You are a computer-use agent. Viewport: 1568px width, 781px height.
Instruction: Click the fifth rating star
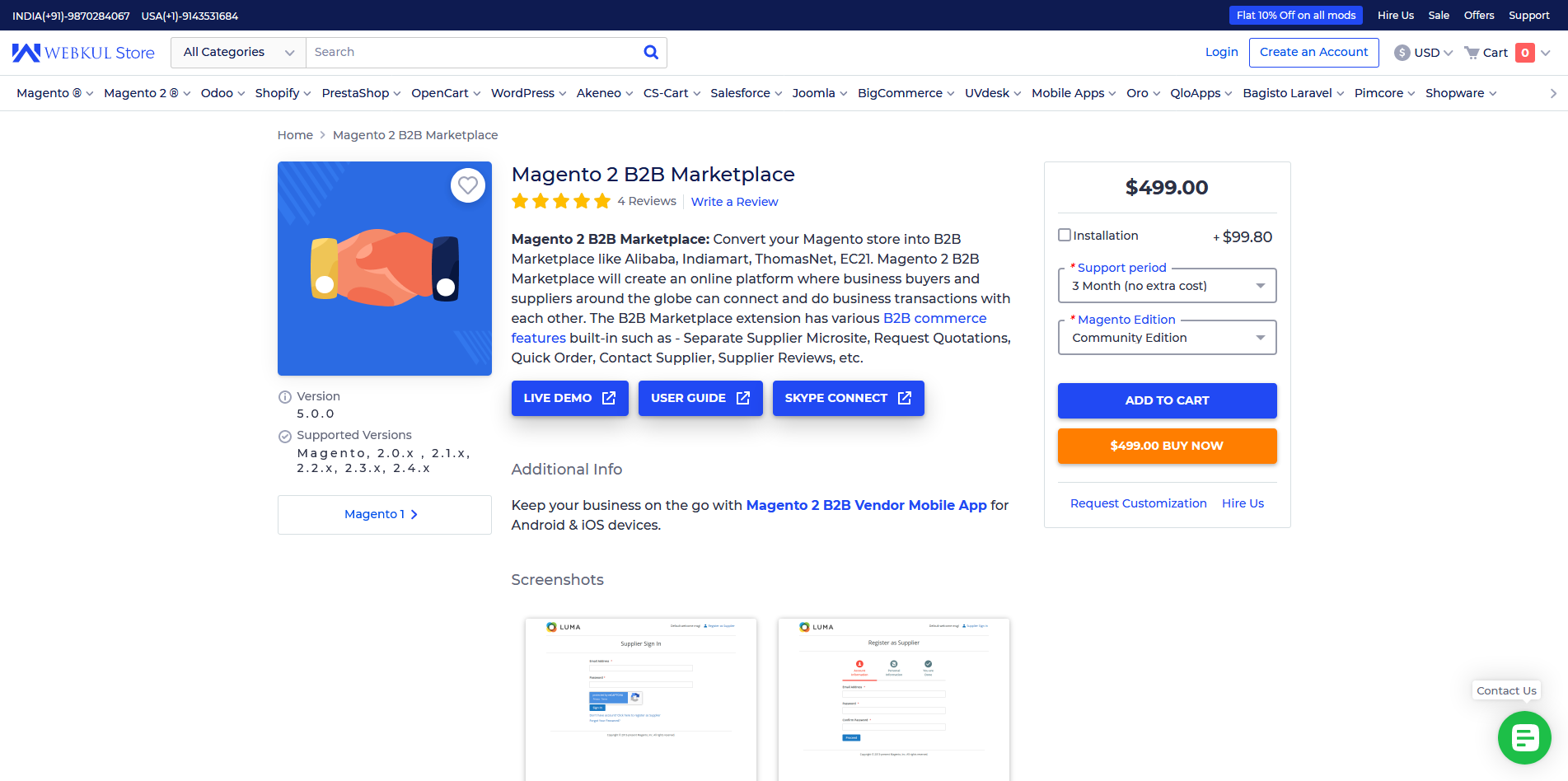pos(602,201)
